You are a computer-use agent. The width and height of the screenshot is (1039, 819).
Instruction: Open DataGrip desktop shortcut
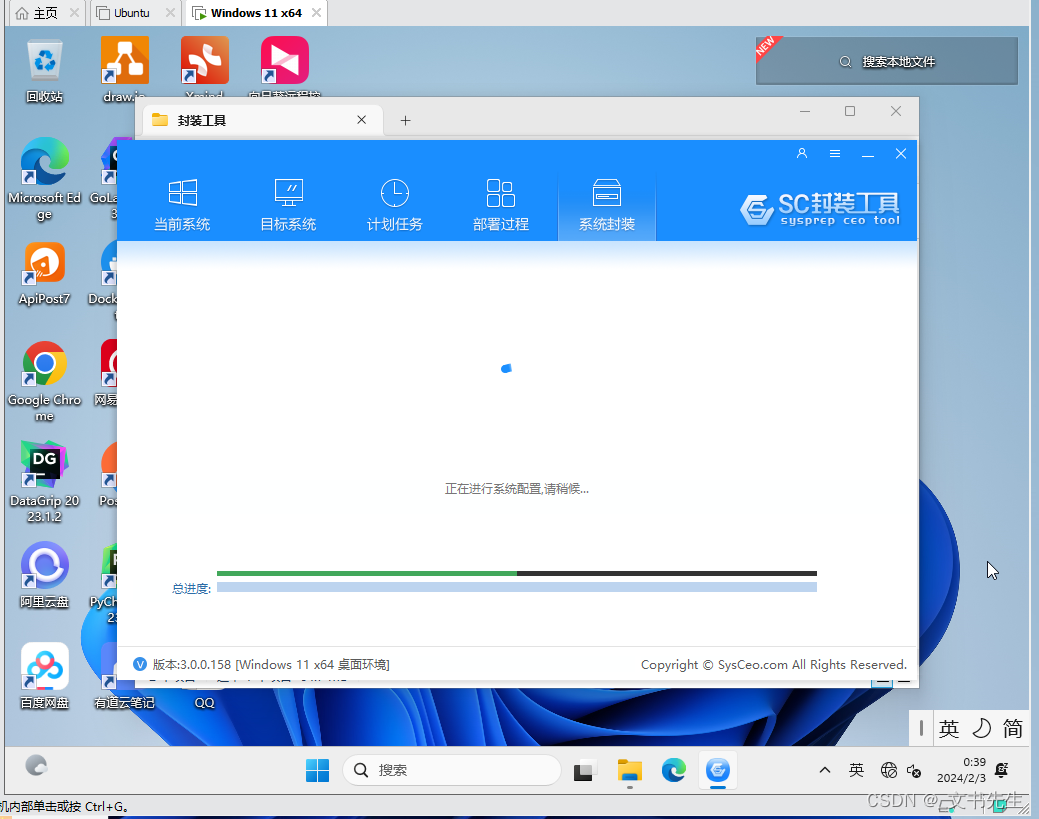[x=44, y=482]
